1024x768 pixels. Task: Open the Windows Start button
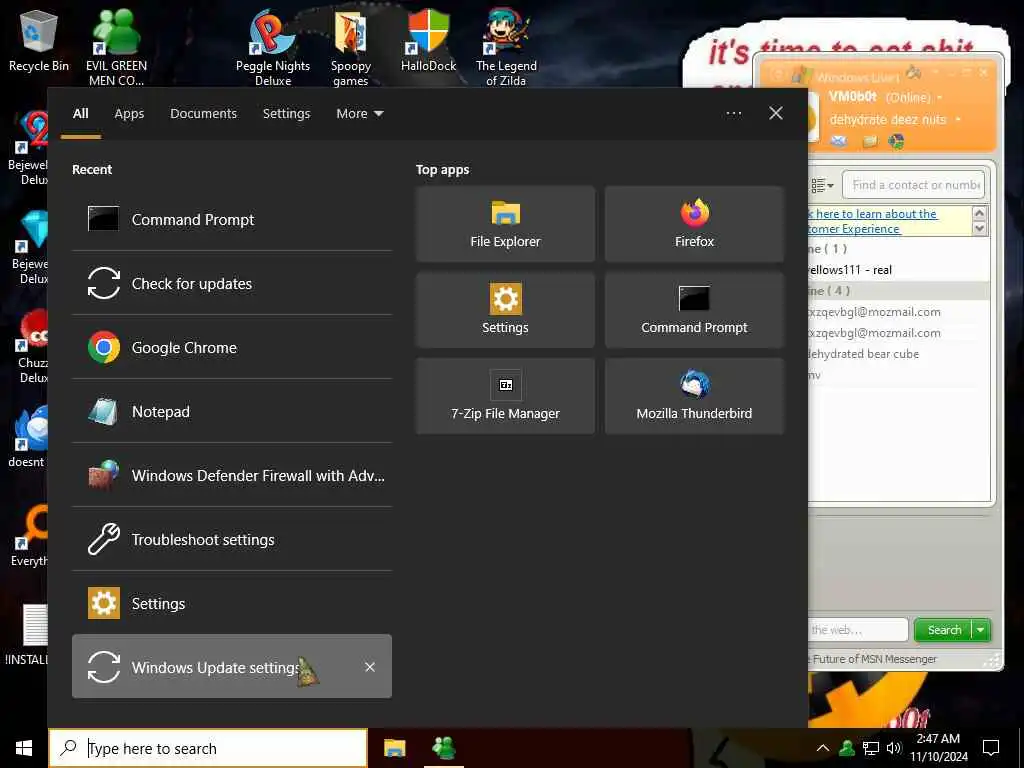pos(24,748)
